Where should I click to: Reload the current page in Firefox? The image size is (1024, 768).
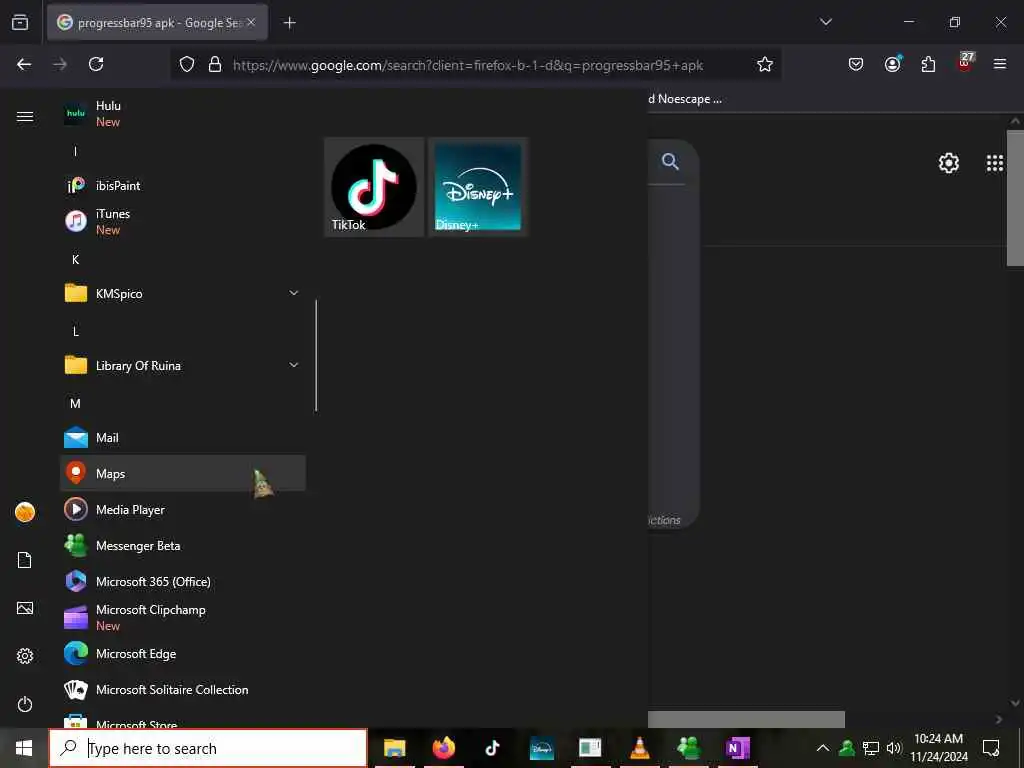[x=96, y=64]
